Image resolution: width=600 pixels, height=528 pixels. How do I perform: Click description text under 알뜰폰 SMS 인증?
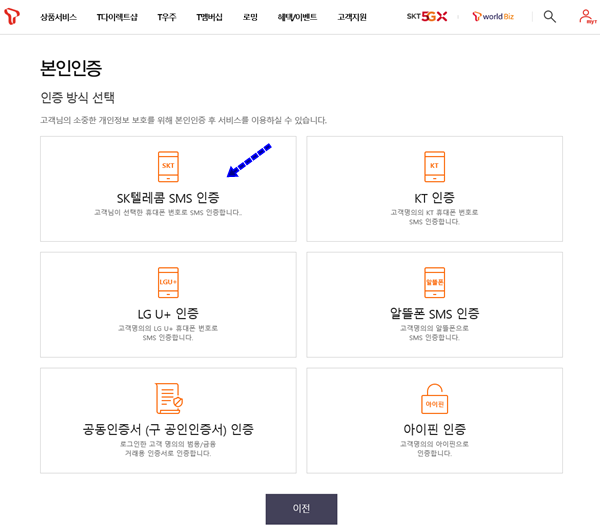click(434, 333)
